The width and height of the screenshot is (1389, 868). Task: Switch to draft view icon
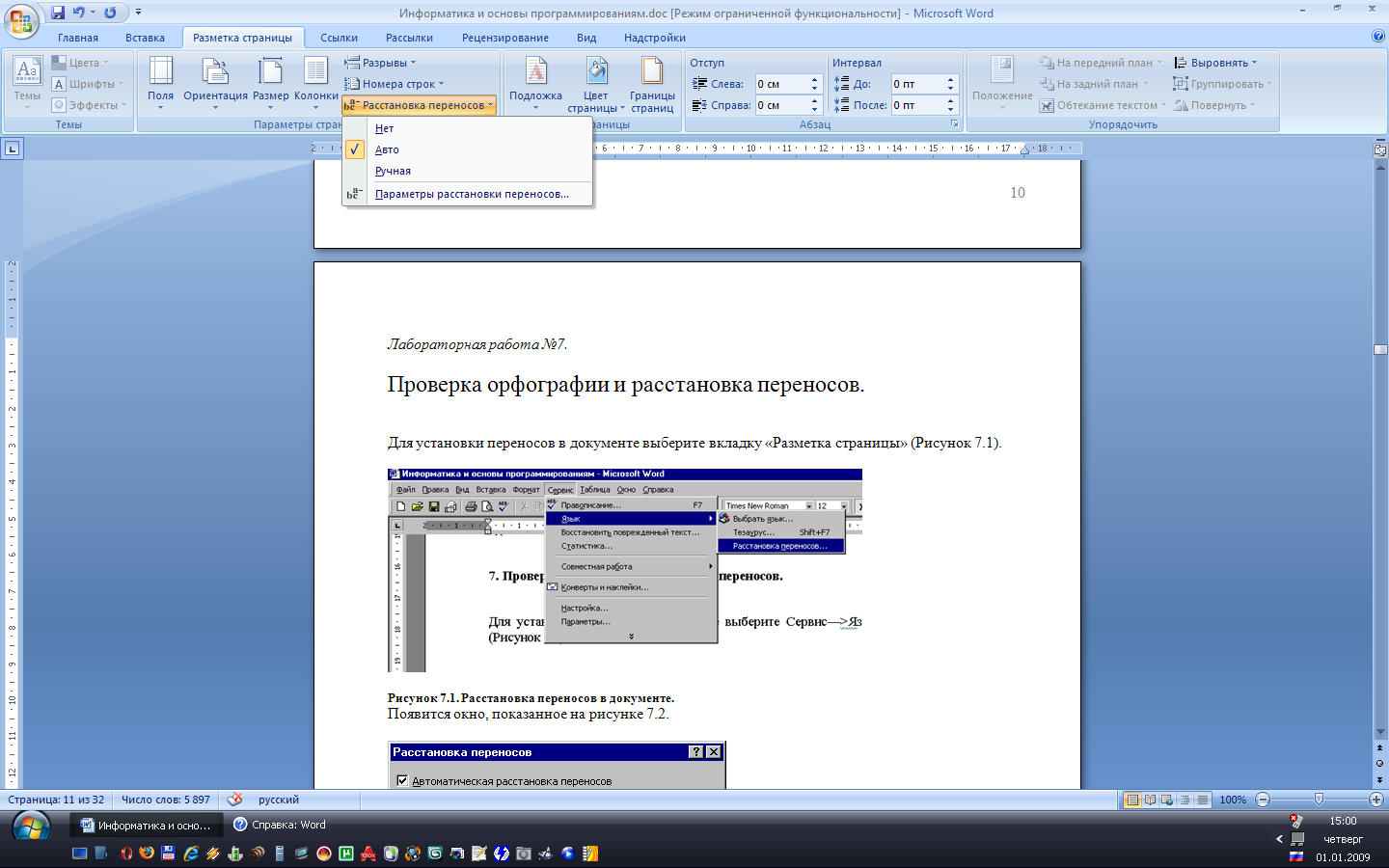point(1203,800)
